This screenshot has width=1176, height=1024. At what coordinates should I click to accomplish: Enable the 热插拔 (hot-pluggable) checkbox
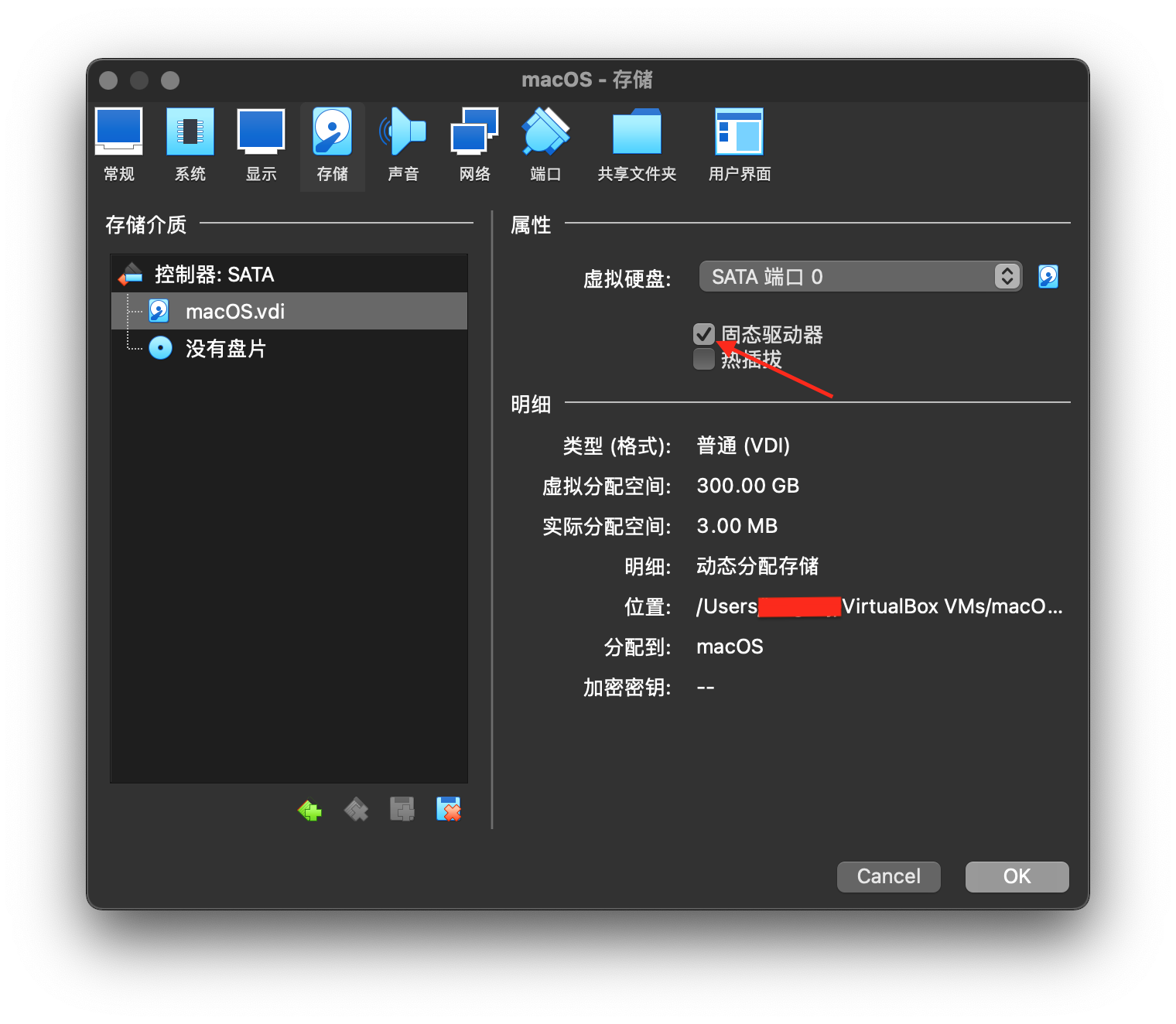click(x=704, y=359)
